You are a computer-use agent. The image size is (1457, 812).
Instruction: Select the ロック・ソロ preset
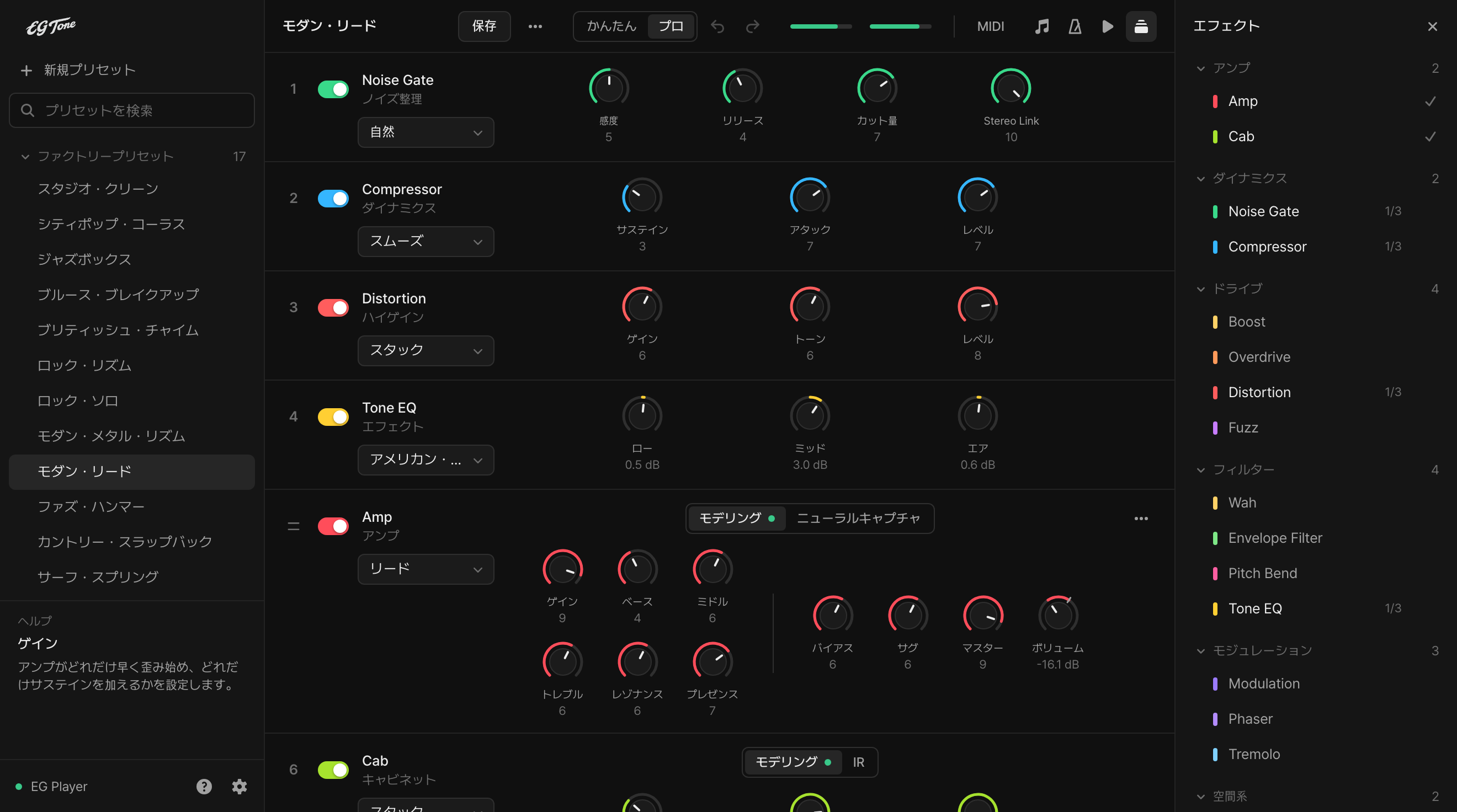[132, 401]
